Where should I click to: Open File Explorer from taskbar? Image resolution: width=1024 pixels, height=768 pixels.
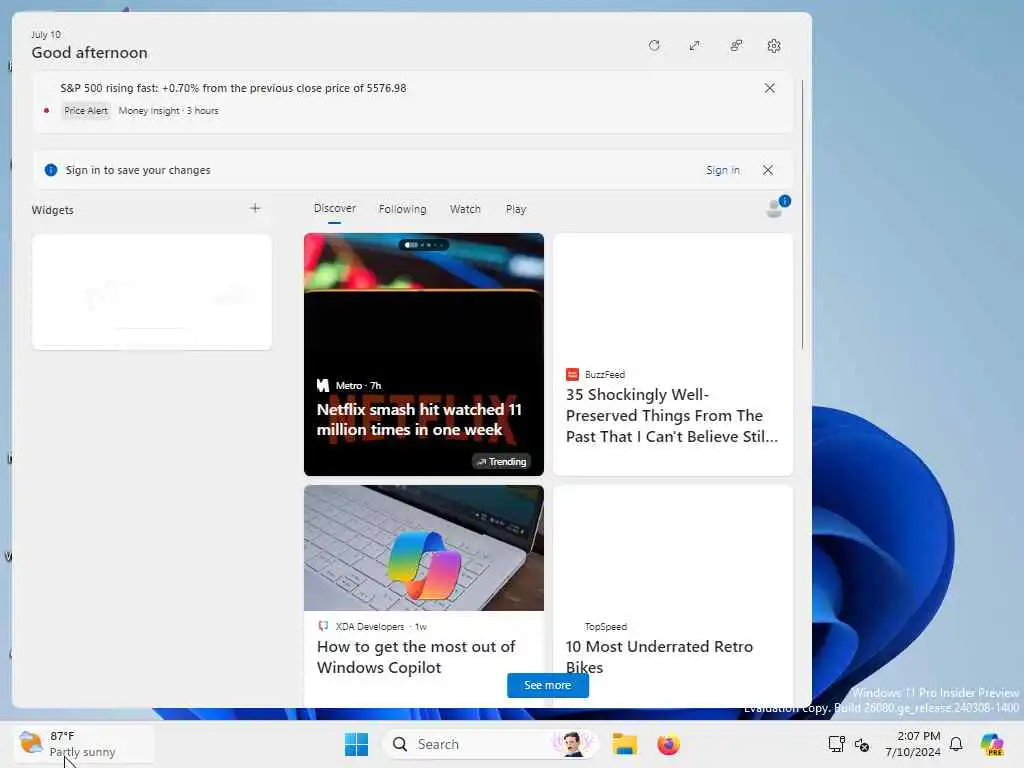point(624,744)
